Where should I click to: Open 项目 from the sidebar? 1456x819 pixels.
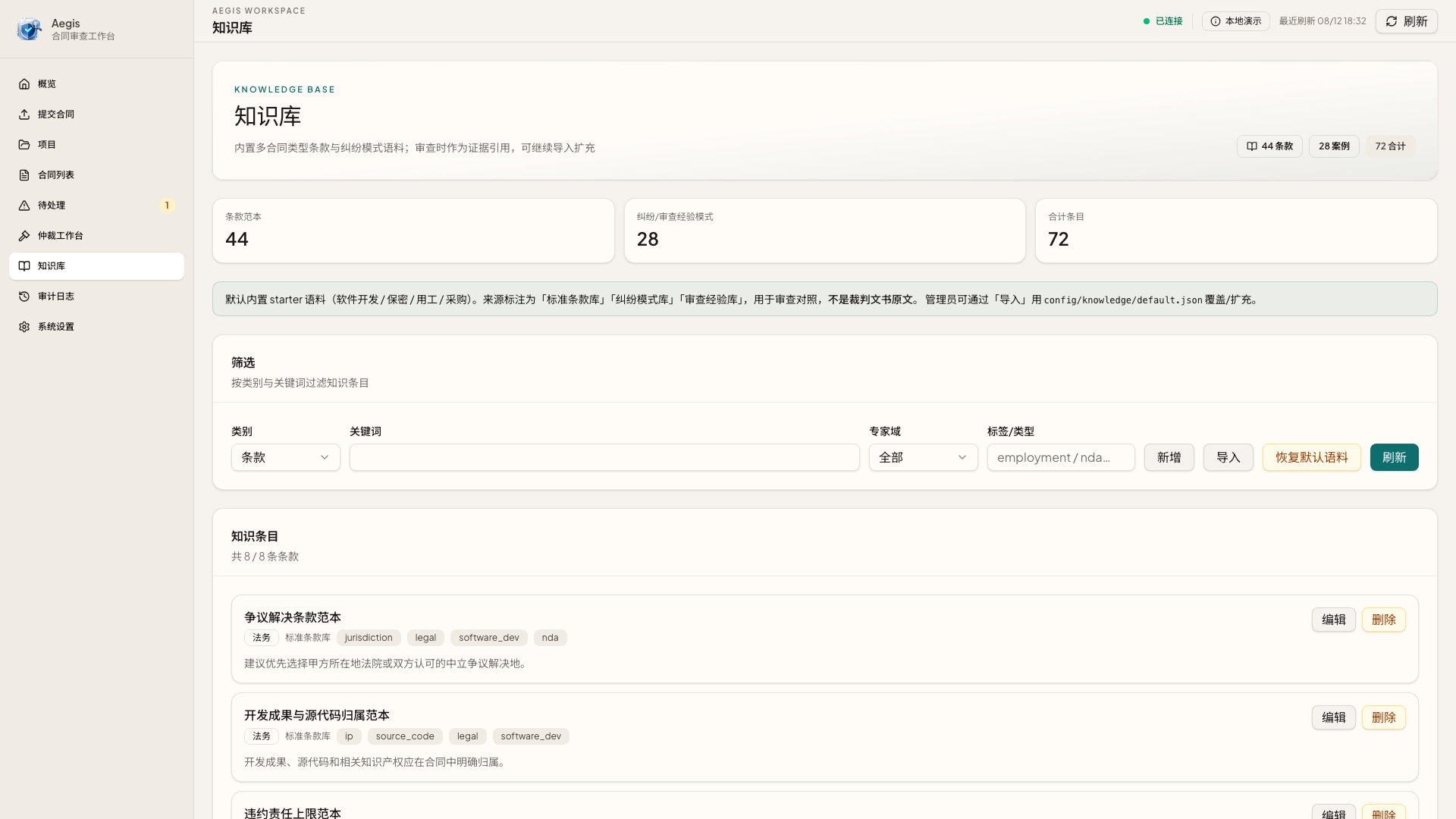[96, 145]
